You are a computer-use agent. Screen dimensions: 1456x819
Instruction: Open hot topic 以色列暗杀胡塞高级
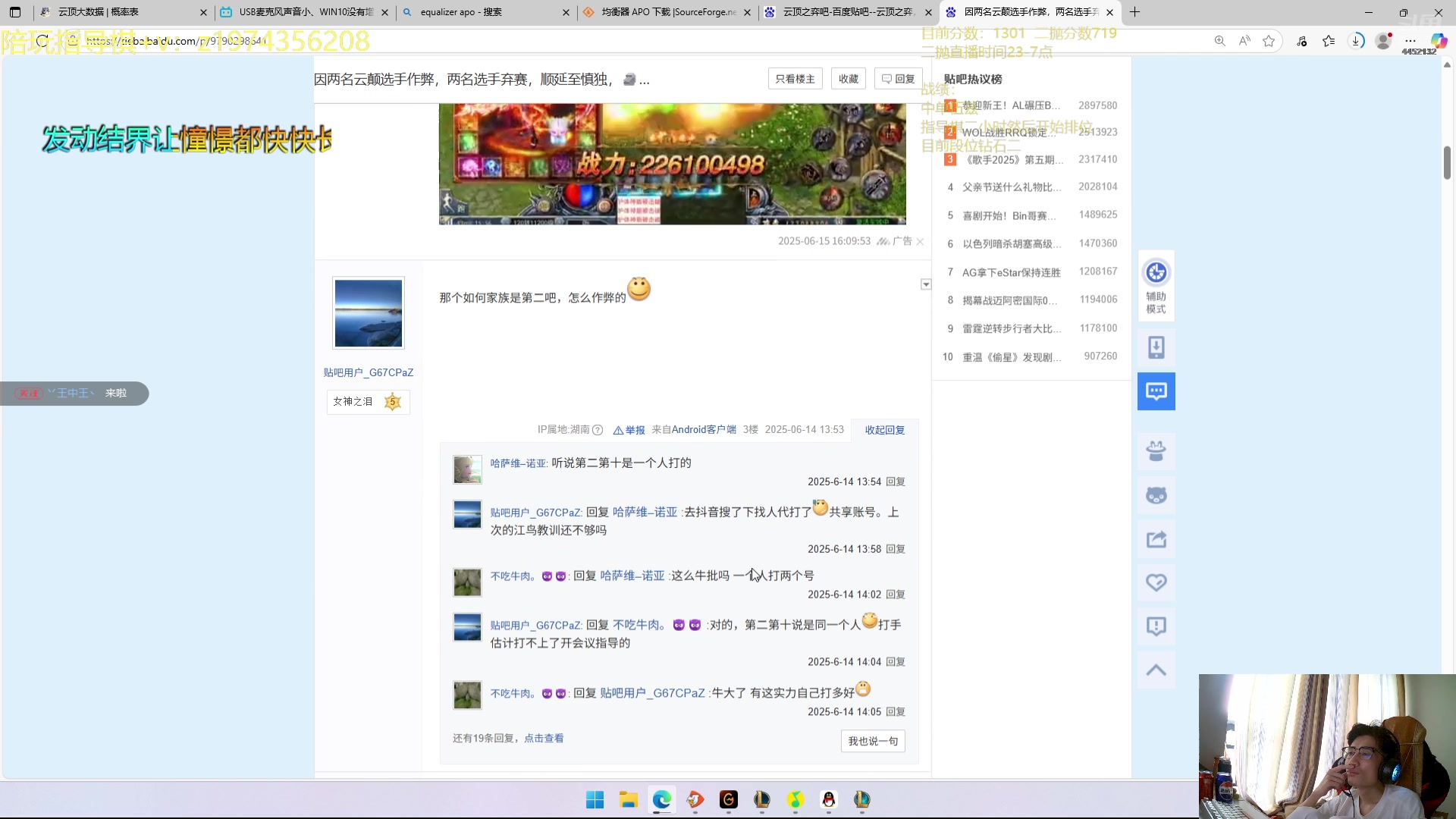[x=1012, y=244]
